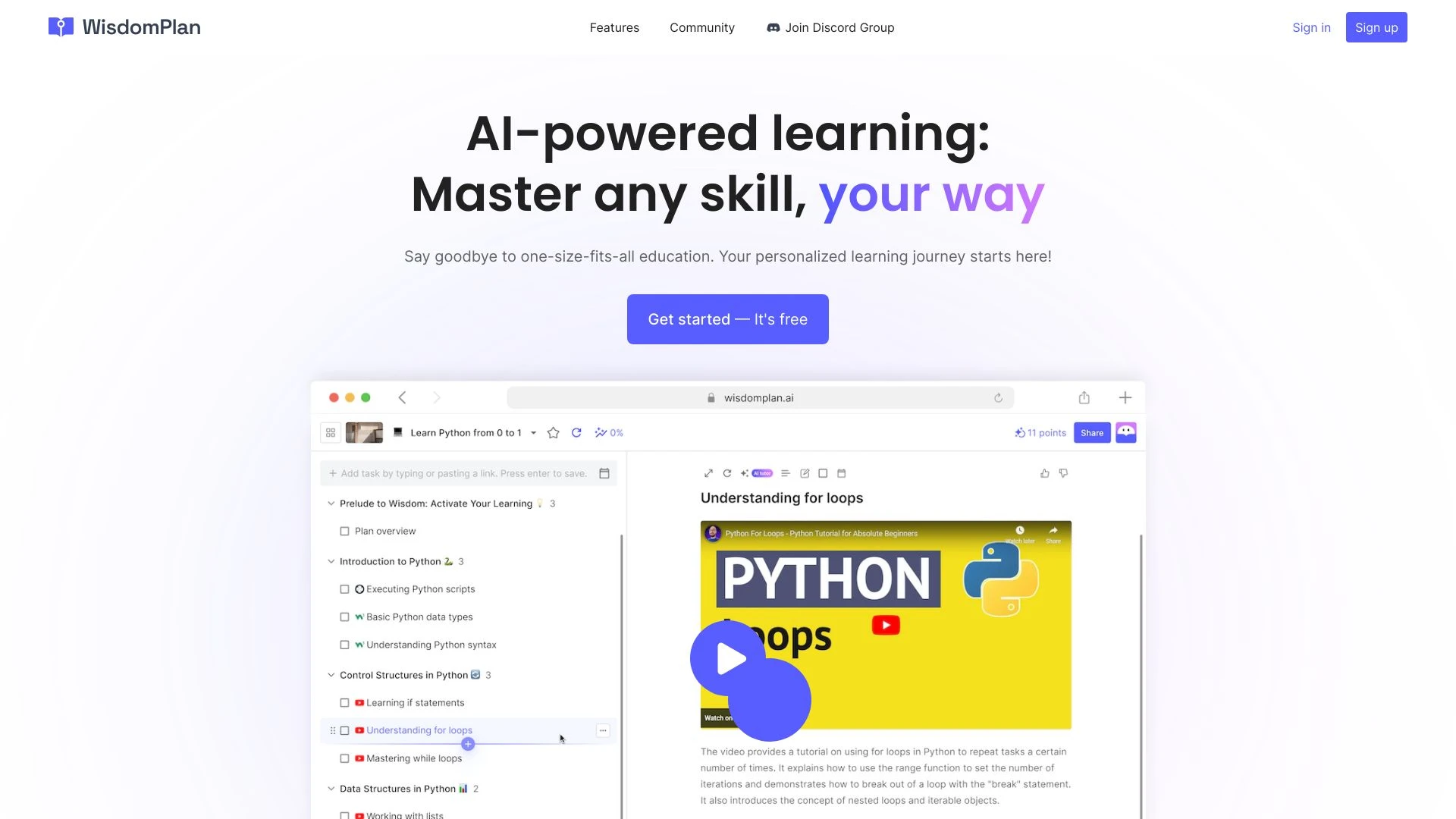Select Community navigation link
The image size is (1456, 819).
tap(702, 27)
